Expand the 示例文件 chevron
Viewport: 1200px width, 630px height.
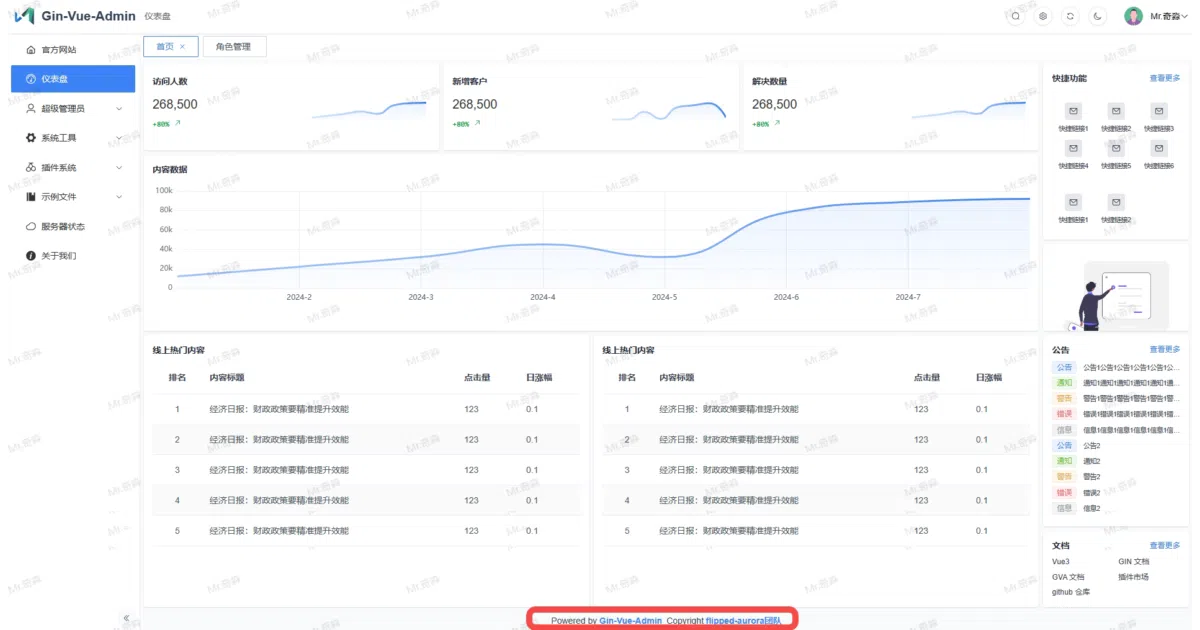[119, 197]
